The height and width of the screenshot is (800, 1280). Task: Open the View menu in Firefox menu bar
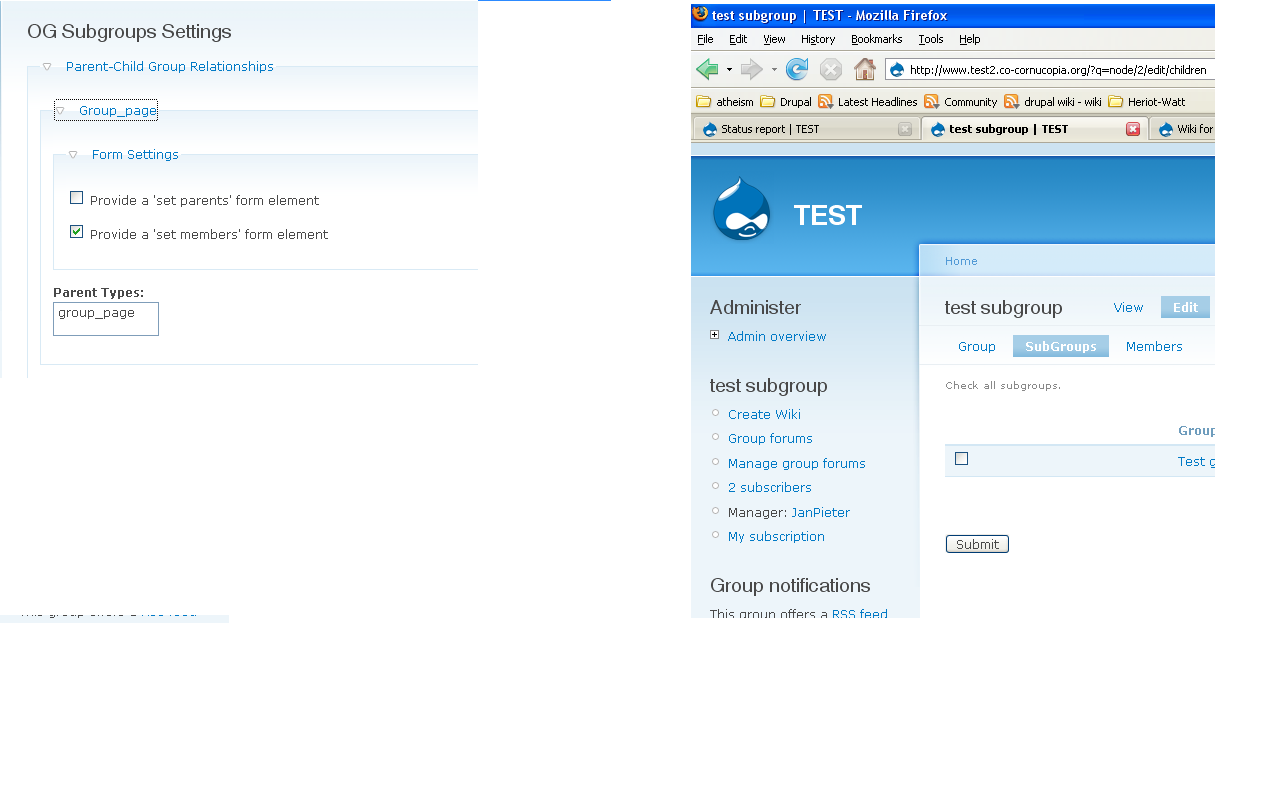click(774, 39)
